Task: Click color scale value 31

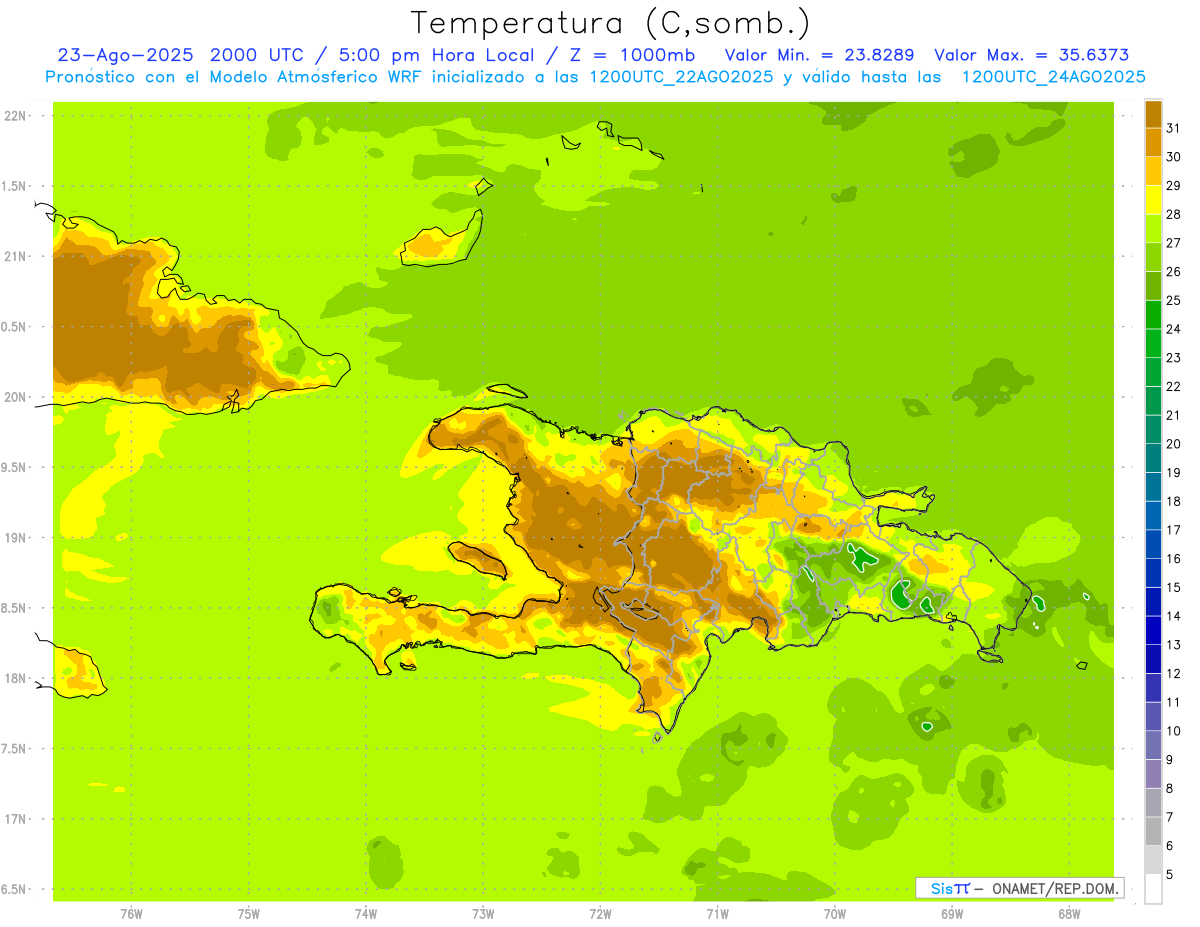Action: pyautogui.click(x=1173, y=128)
